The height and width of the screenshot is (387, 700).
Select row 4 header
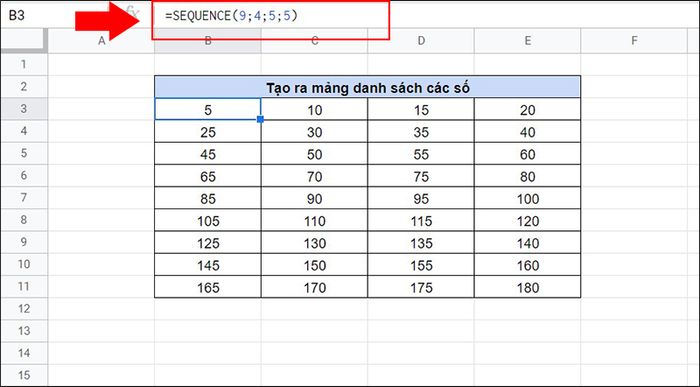click(x=24, y=131)
